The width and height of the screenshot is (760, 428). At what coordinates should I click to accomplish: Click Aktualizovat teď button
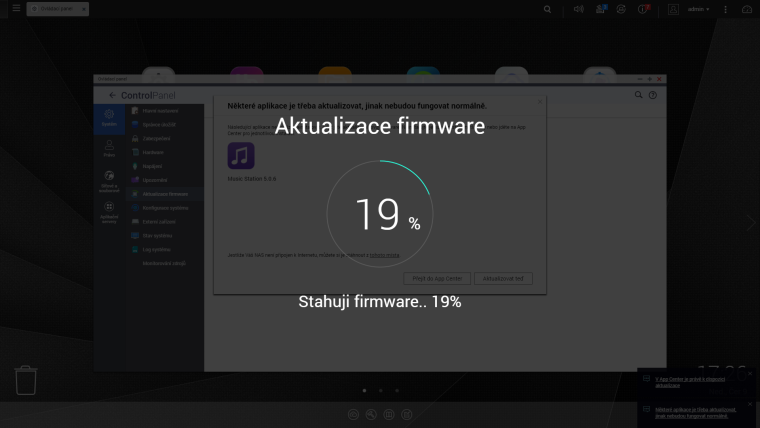coord(503,279)
